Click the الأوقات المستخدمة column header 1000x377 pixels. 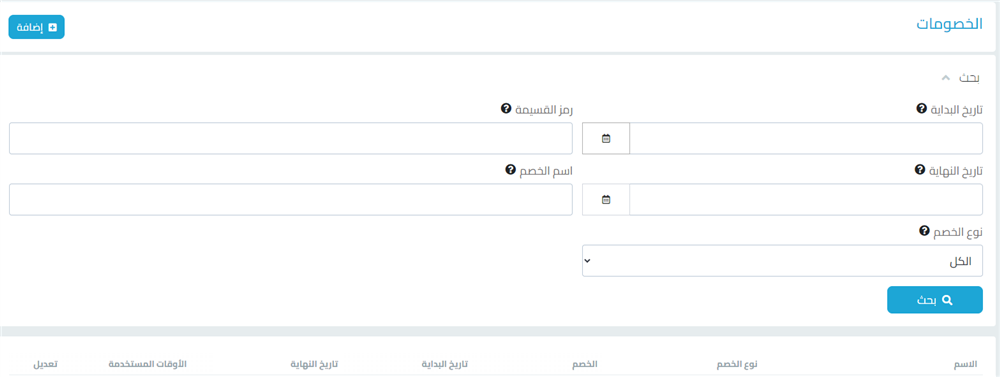pyautogui.click(x=147, y=364)
